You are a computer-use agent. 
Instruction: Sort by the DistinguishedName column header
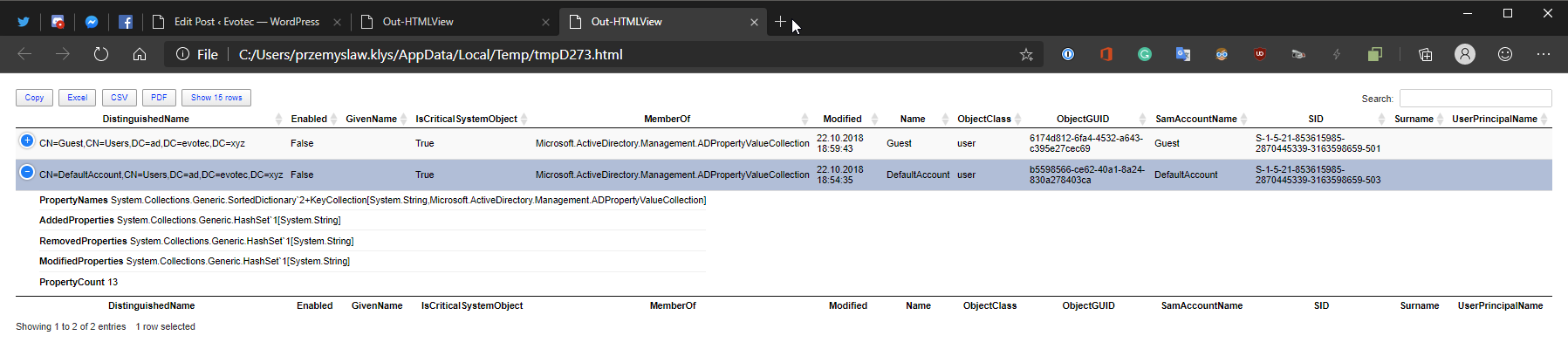click(146, 119)
